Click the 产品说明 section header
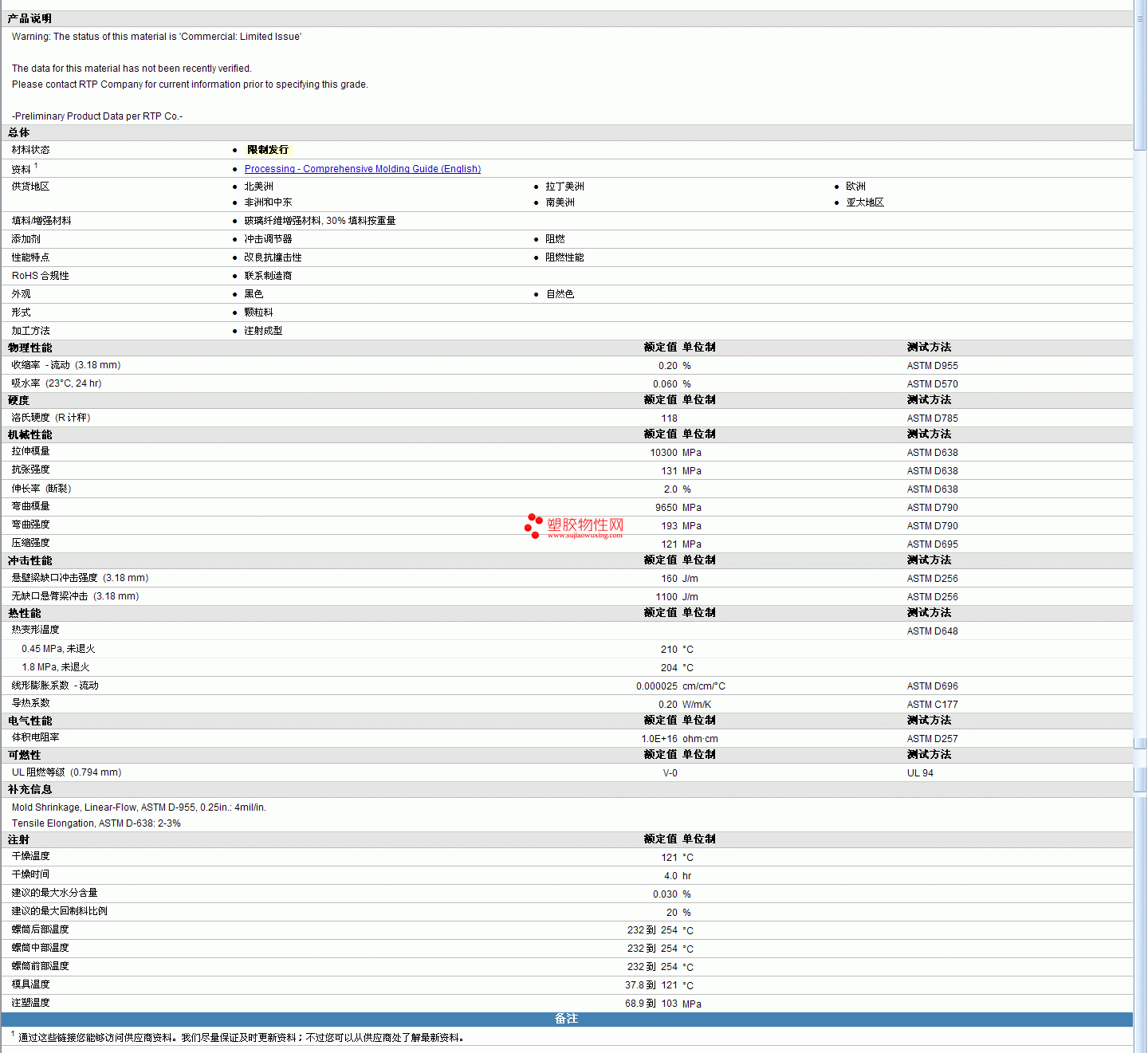 [29, 18]
